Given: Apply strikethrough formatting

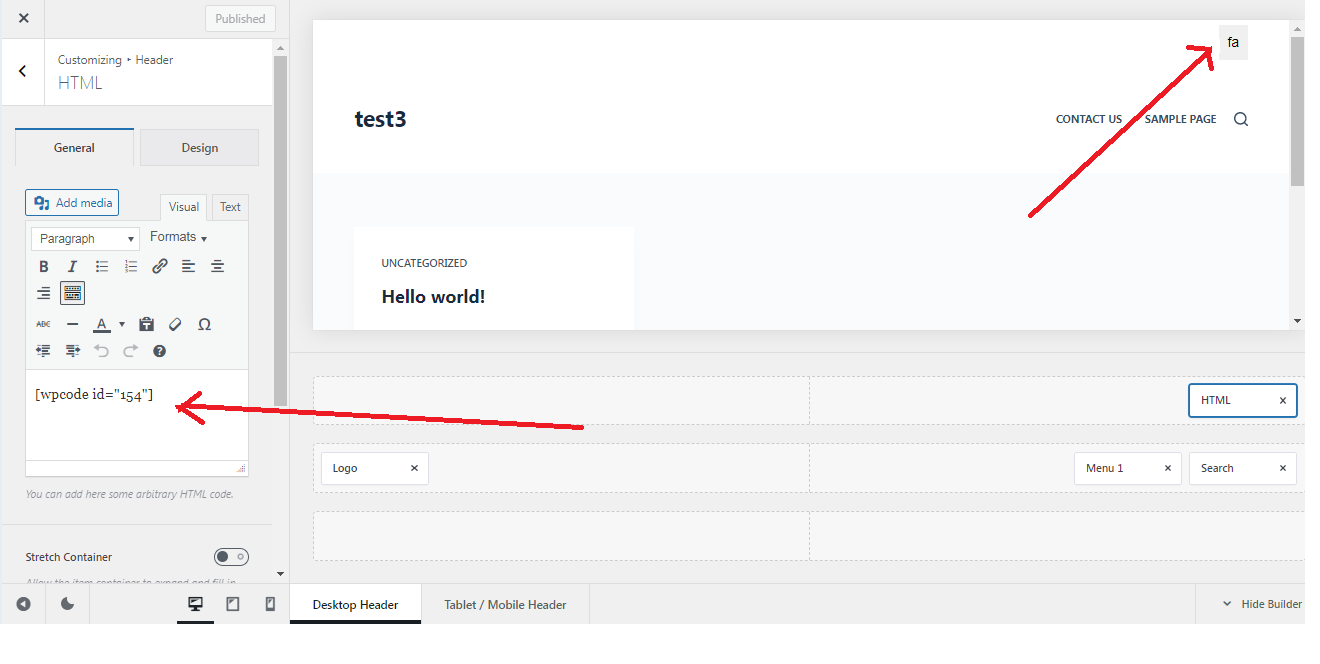Looking at the screenshot, I should coord(44,324).
